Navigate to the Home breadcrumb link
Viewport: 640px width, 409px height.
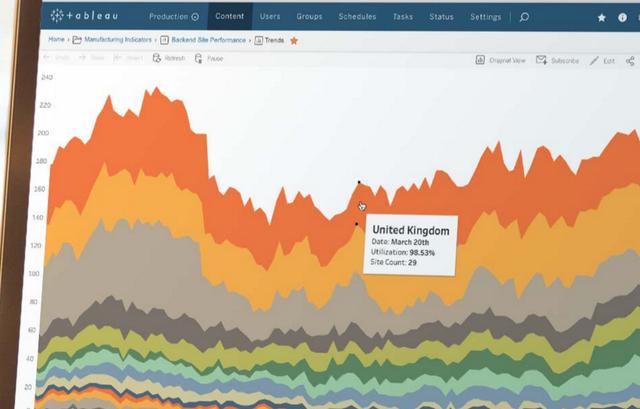(56, 40)
